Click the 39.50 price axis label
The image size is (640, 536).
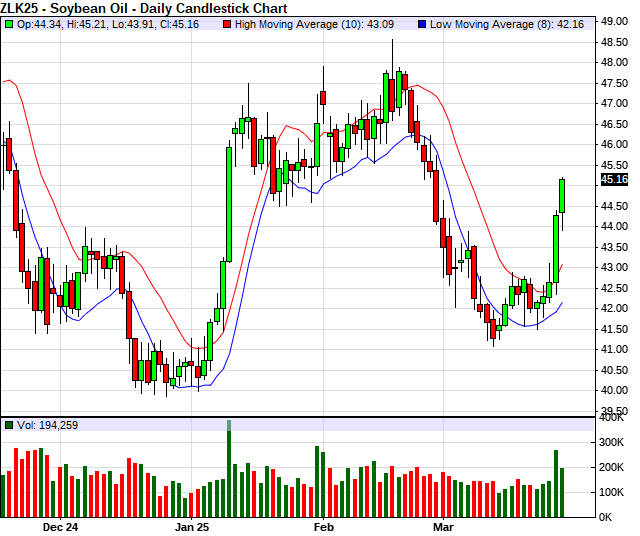pos(614,411)
